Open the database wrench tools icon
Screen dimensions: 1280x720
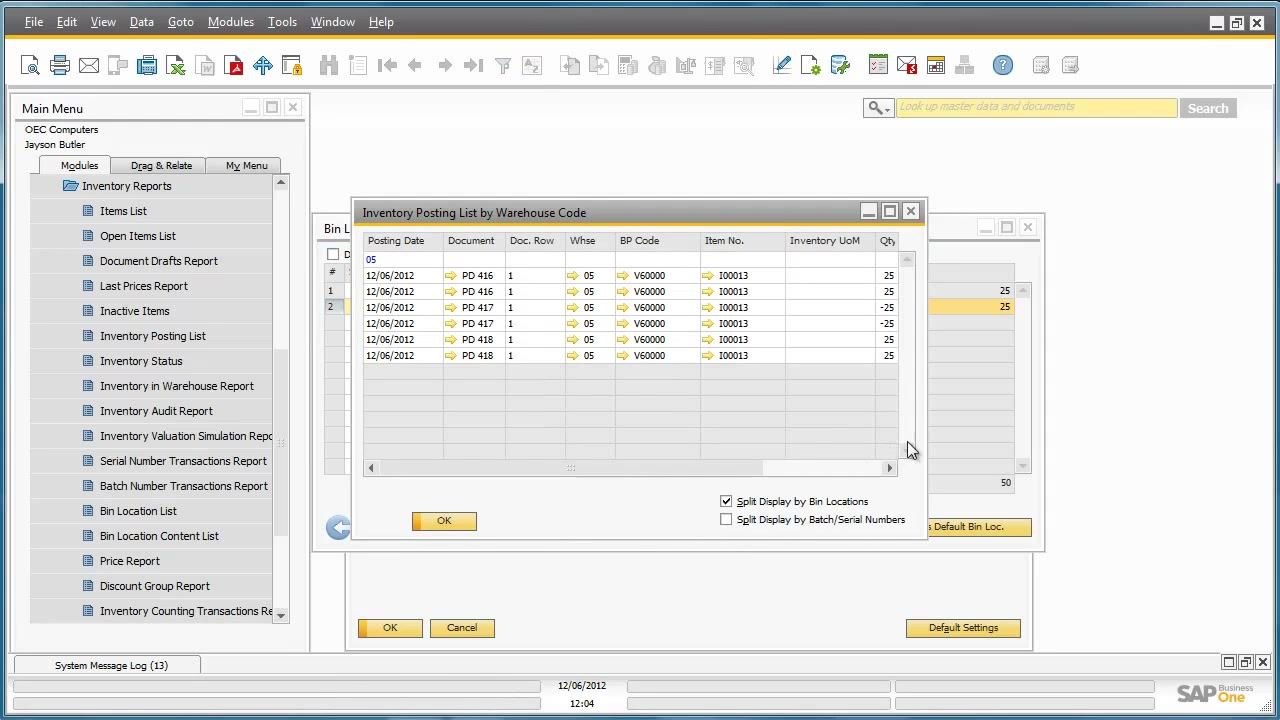click(x=840, y=66)
